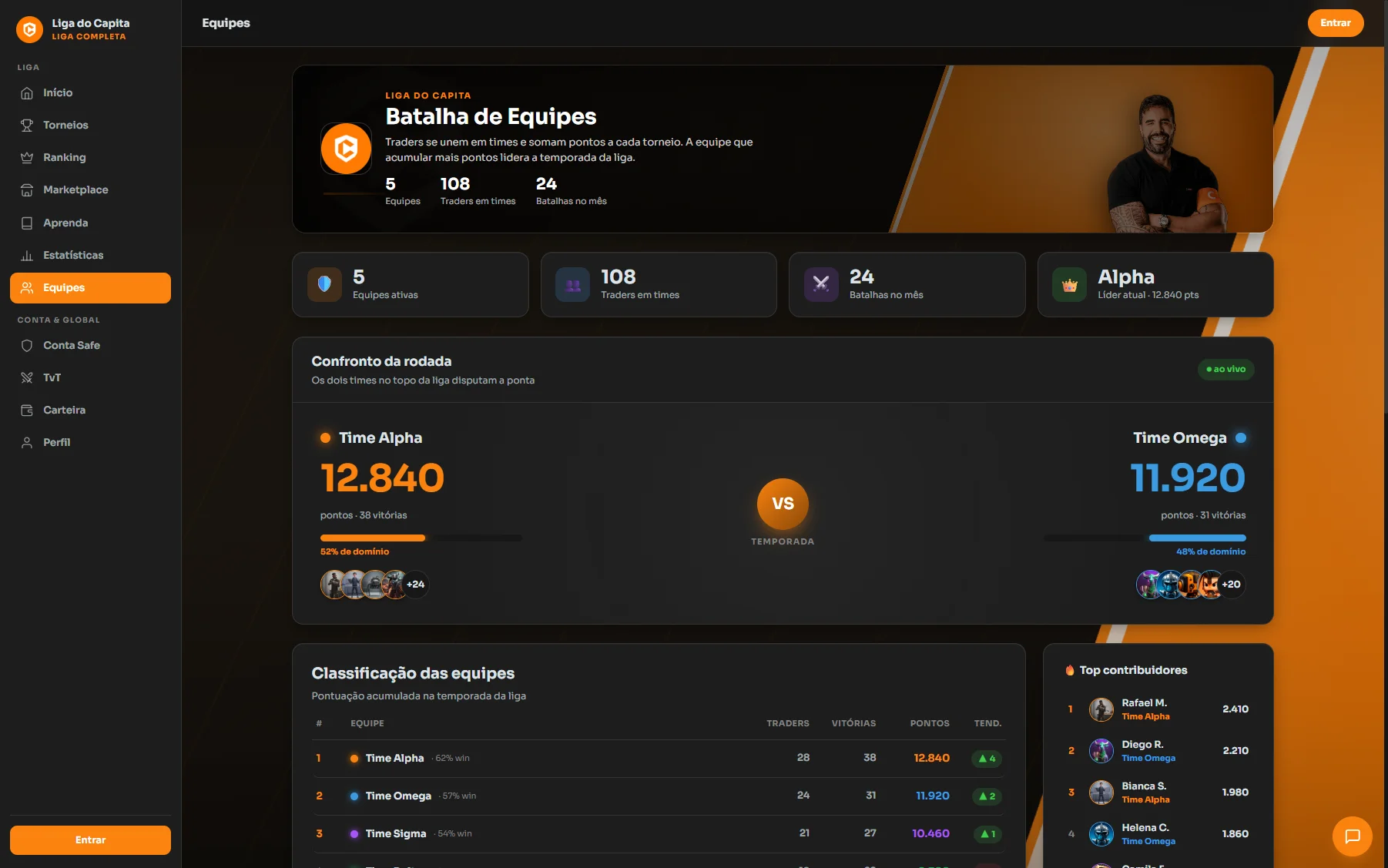Click the hero banner orange logo badge
This screenshot has height=868, width=1388.
(x=346, y=148)
